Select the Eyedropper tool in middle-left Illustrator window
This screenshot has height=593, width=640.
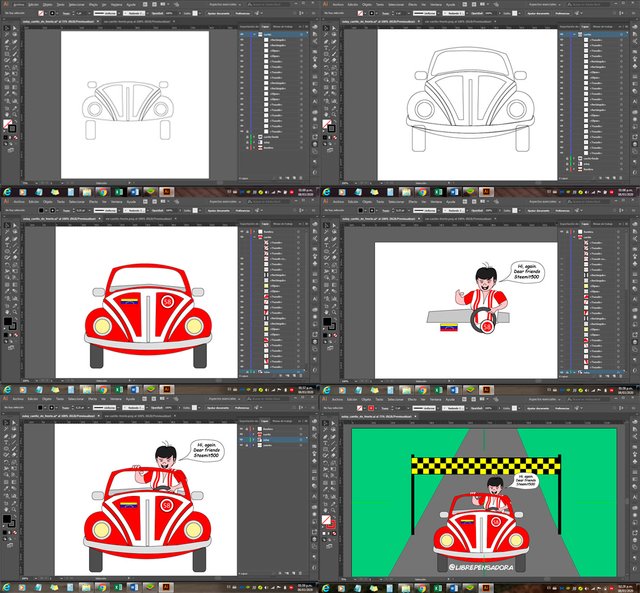7,291
